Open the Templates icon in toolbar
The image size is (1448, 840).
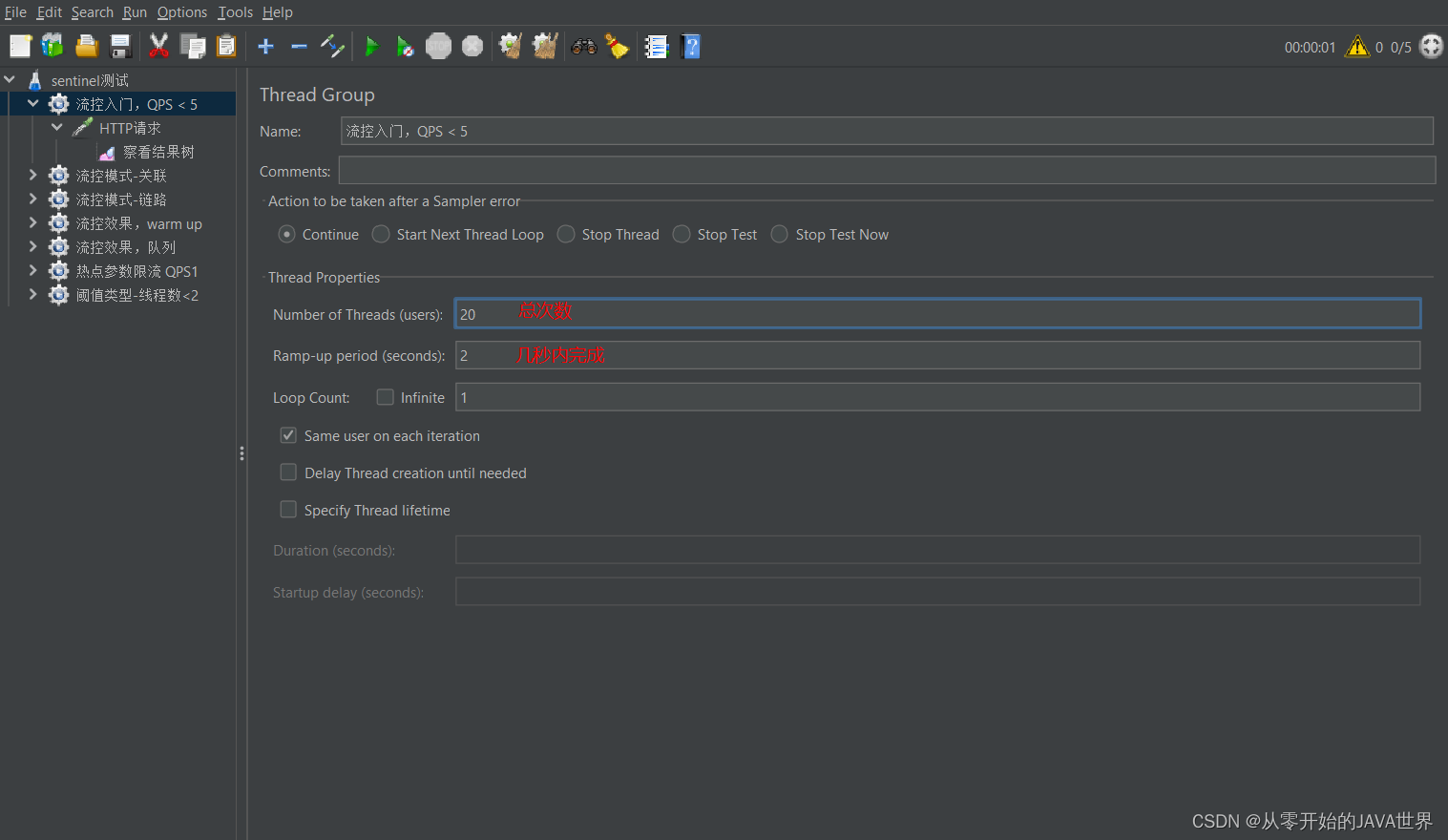pos(52,46)
